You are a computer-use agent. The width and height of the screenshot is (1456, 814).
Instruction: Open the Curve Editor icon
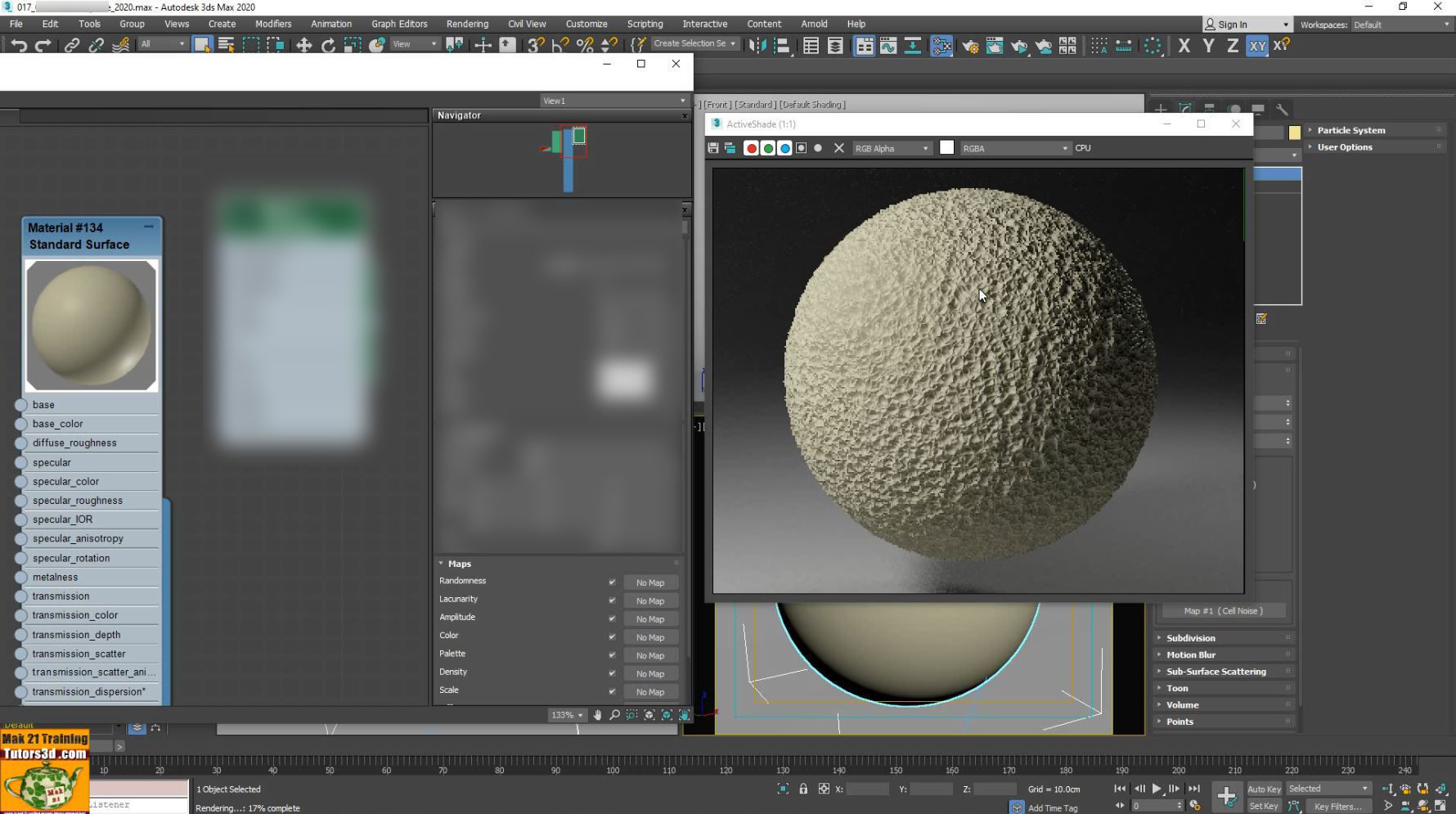(889, 46)
